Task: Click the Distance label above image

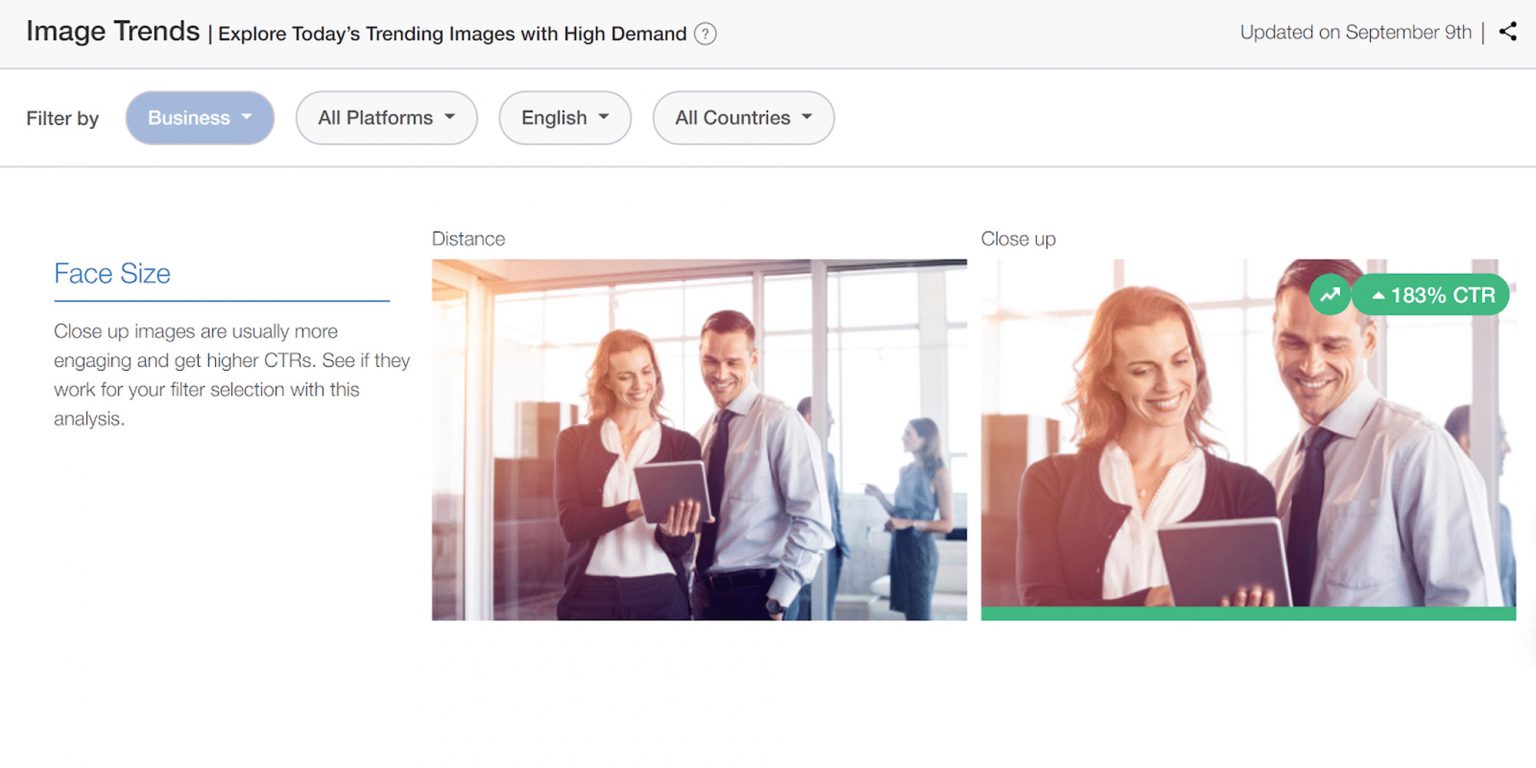Action: [x=468, y=239]
